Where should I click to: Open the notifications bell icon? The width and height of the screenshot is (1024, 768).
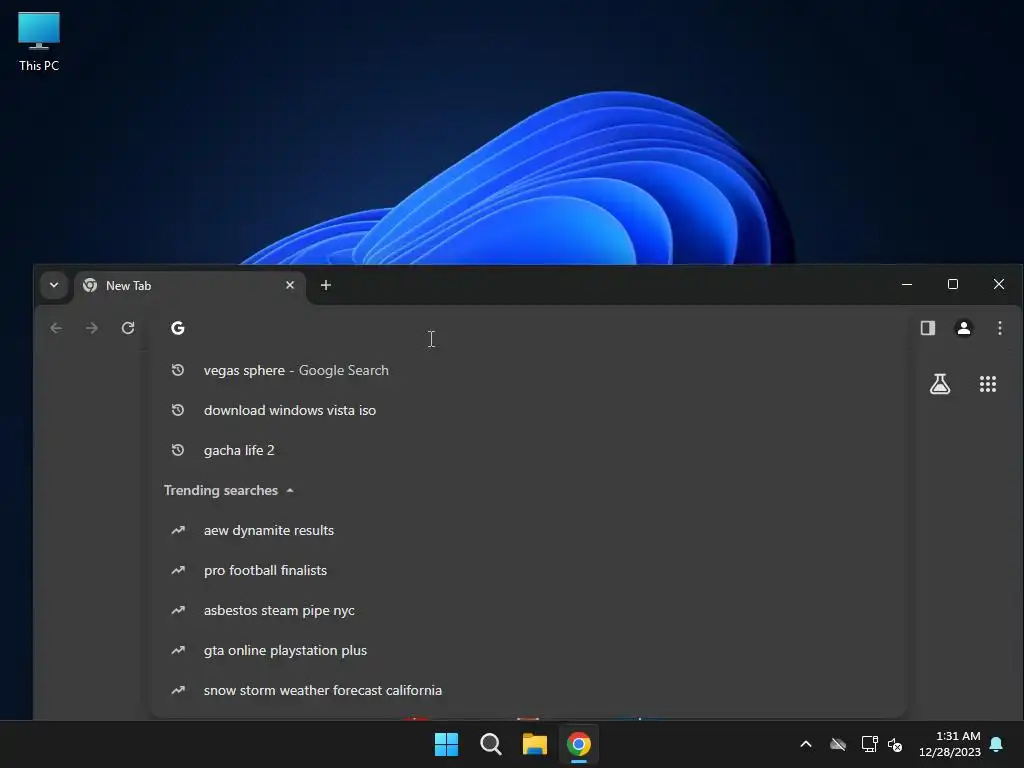[x=997, y=744]
